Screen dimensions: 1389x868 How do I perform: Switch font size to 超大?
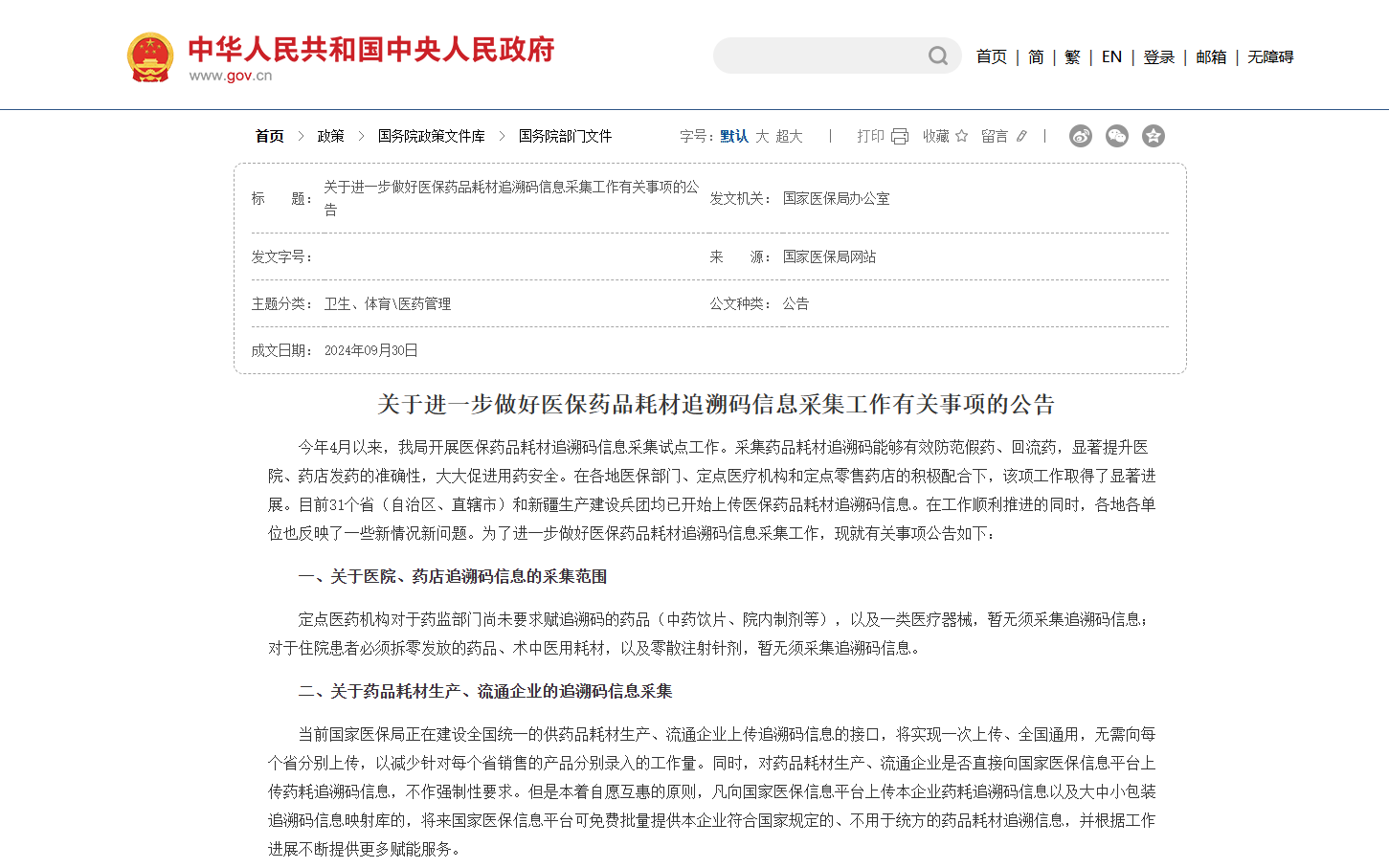[787, 136]
